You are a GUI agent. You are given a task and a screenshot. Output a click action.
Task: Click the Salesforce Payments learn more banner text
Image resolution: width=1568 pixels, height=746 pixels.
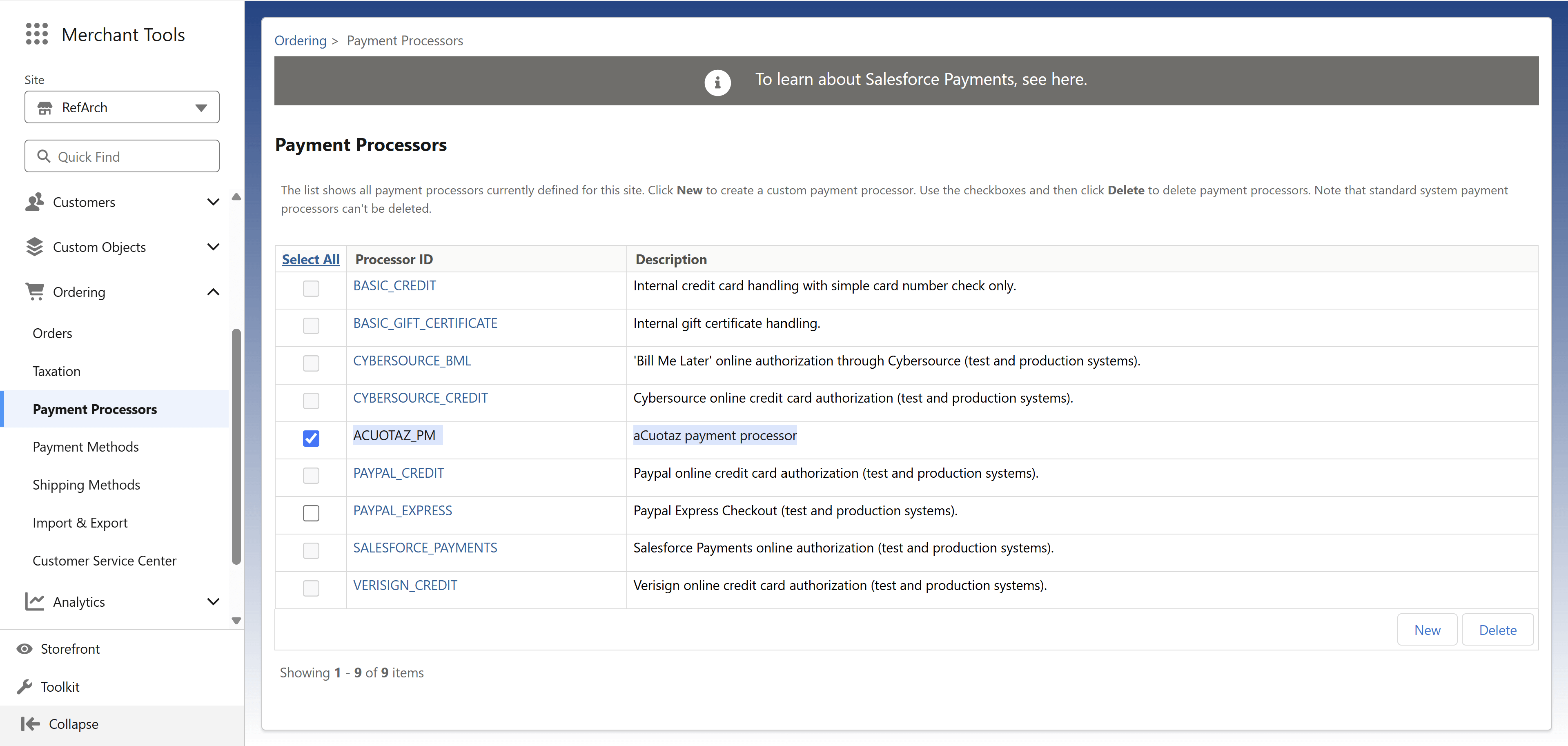pos(921,80)
